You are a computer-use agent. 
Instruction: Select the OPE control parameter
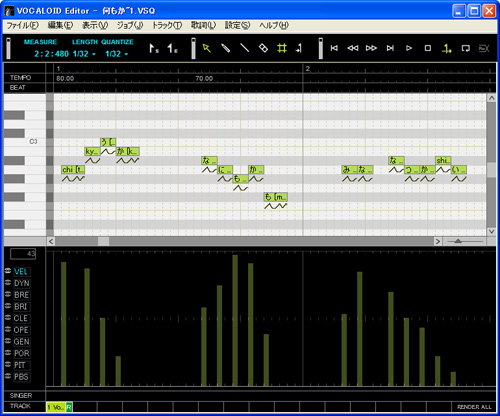[x=22, y=330]
